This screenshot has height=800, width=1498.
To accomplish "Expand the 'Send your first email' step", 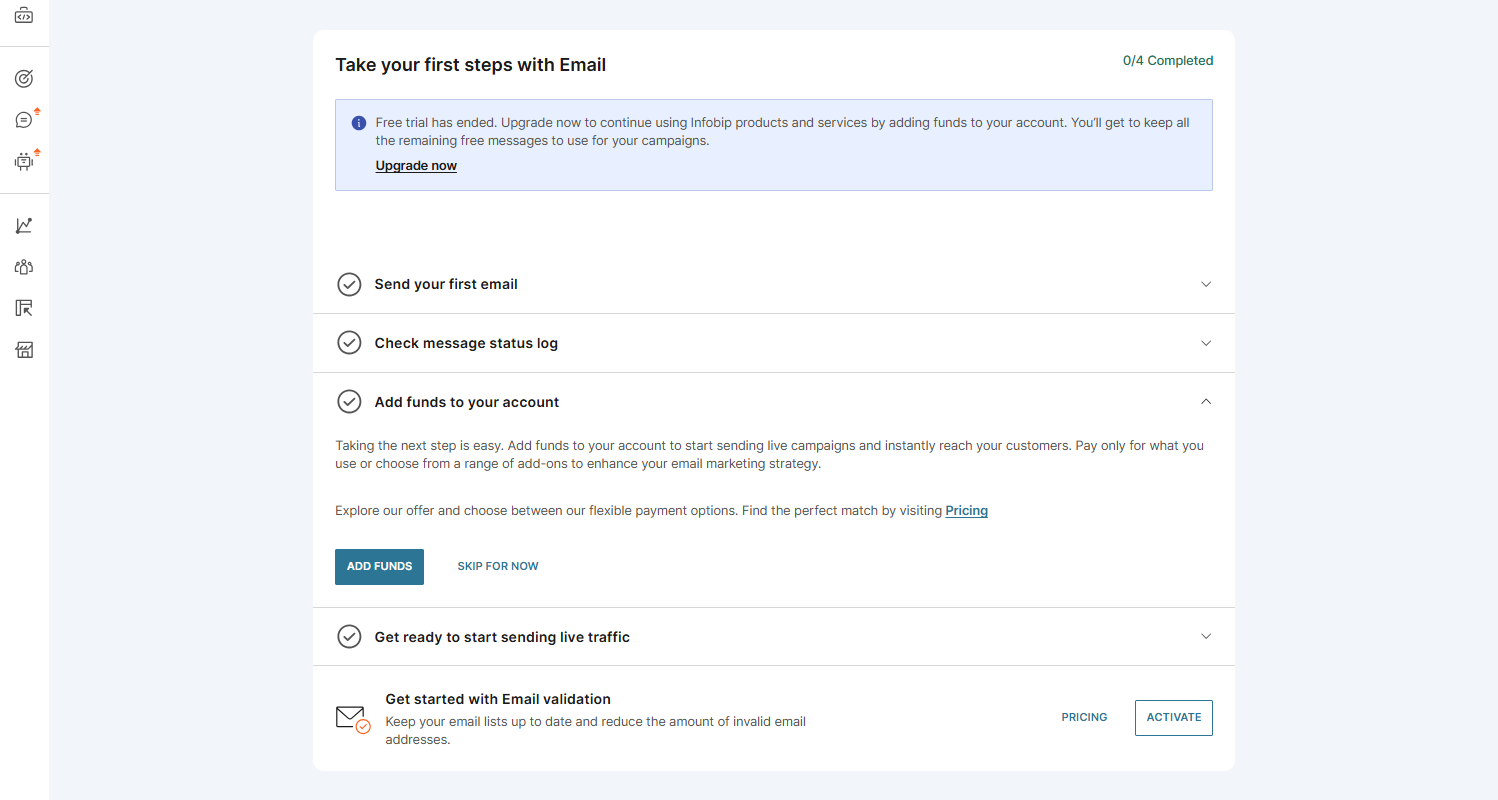I will point(1206,284).
